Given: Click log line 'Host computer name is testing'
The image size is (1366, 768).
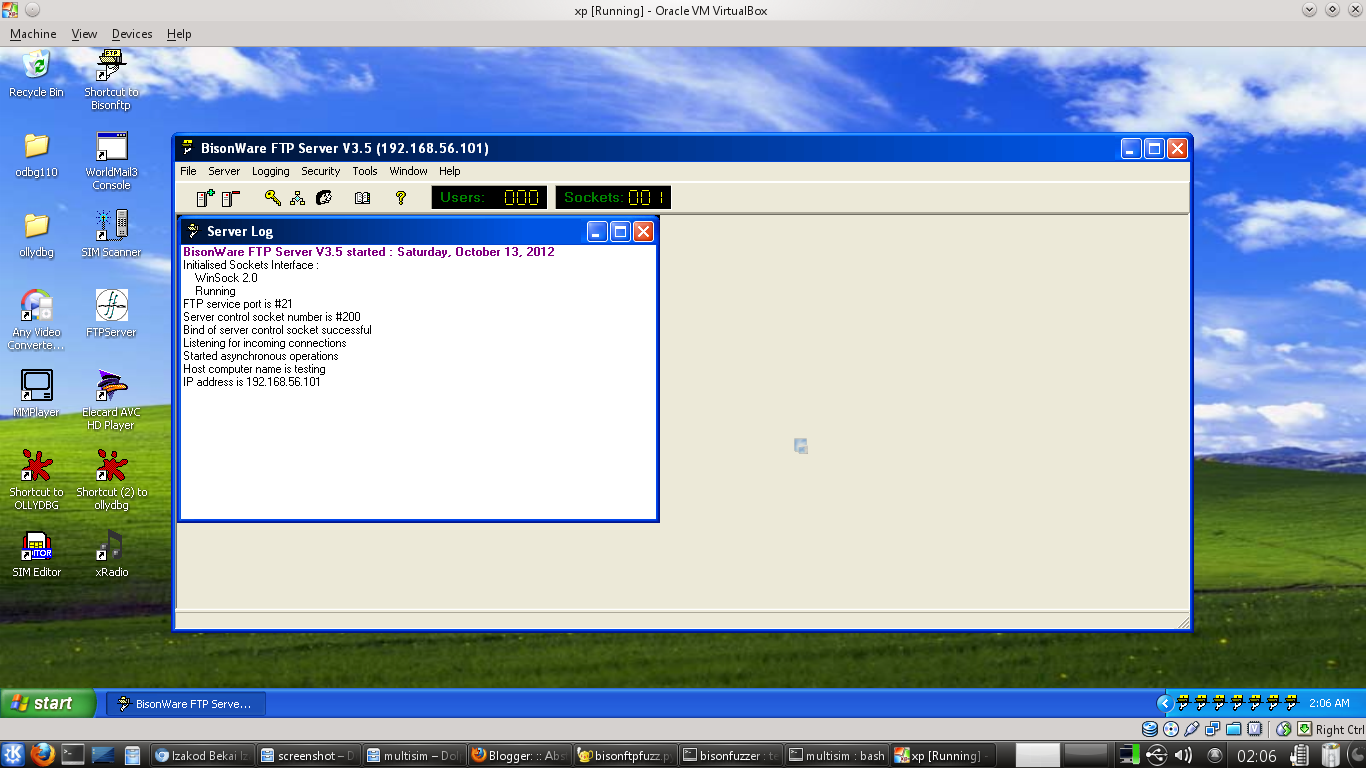Looking at the screenshot, I should pos(254,369).
